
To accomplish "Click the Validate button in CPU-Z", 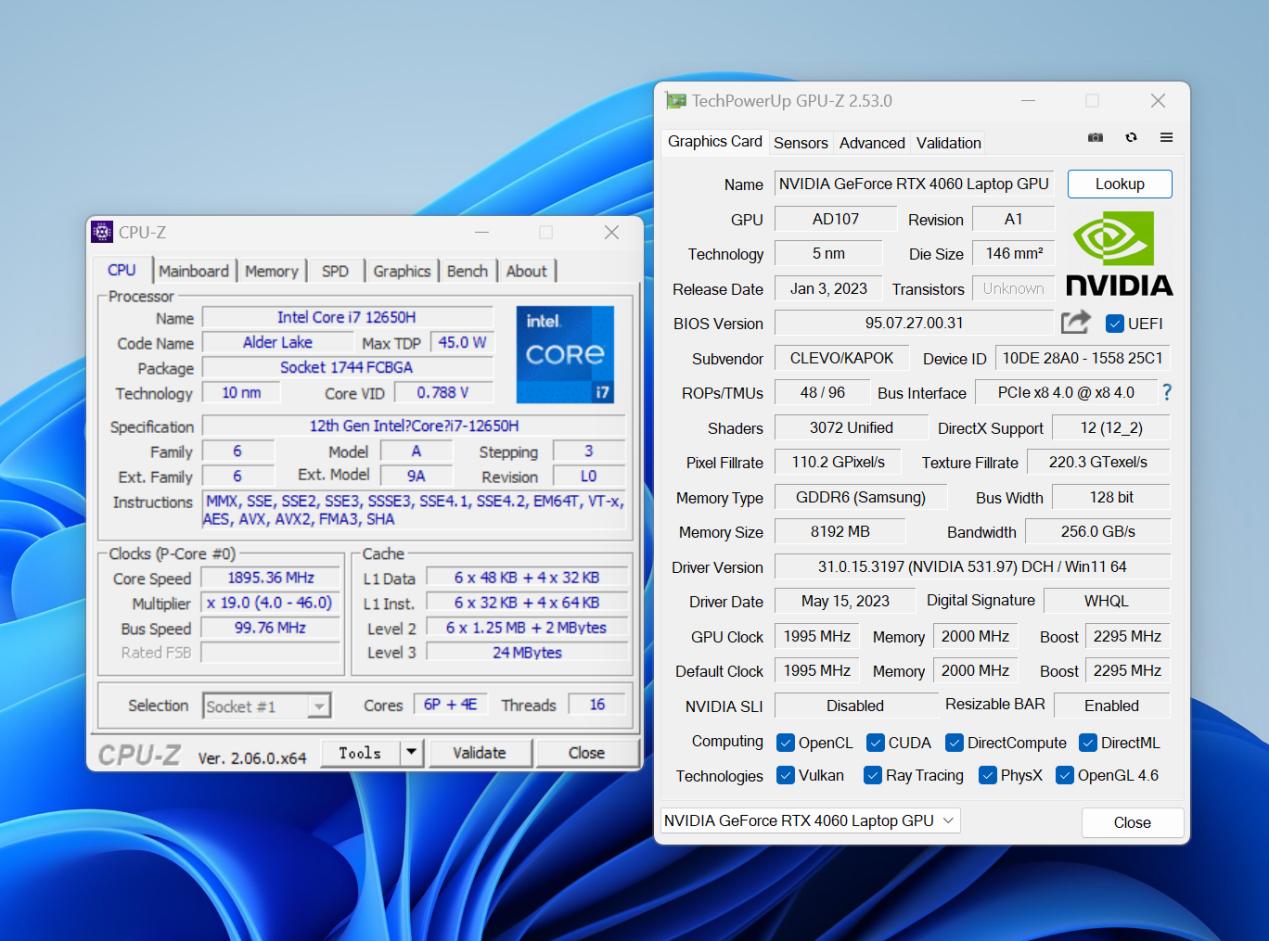I will tap(479, 753).
